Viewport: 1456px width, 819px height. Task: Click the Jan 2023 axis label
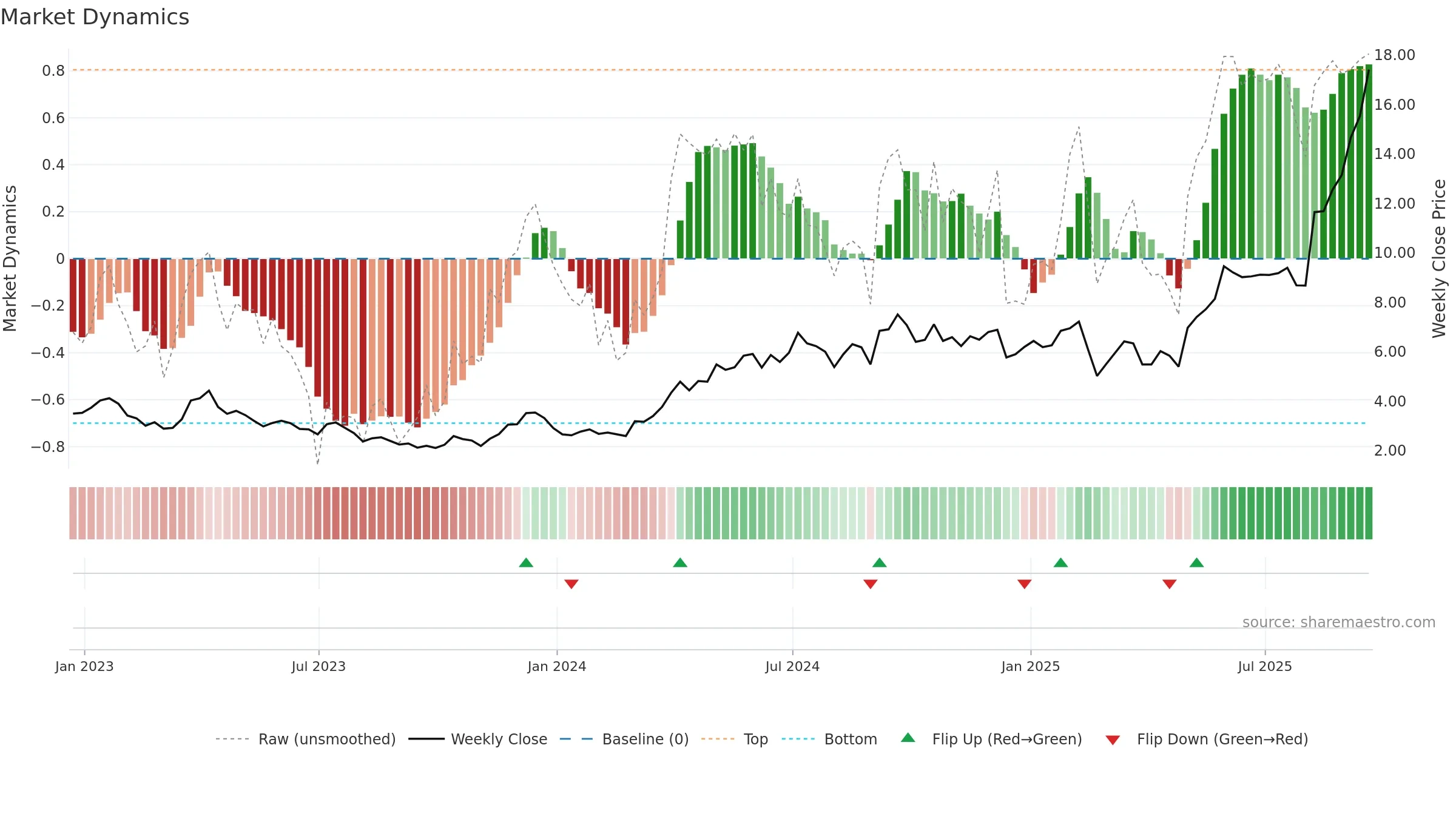[84, 666]
